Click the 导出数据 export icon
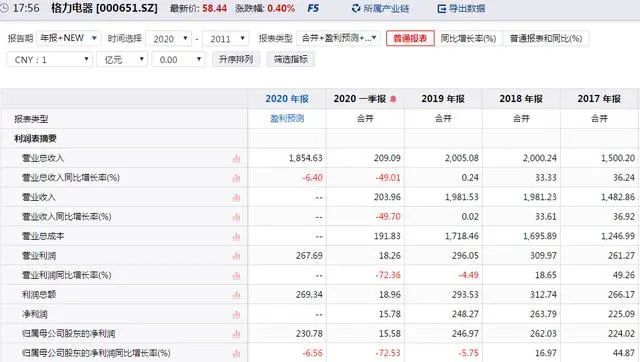The width and height of the screenshot is (640, 362). point(442,9)
